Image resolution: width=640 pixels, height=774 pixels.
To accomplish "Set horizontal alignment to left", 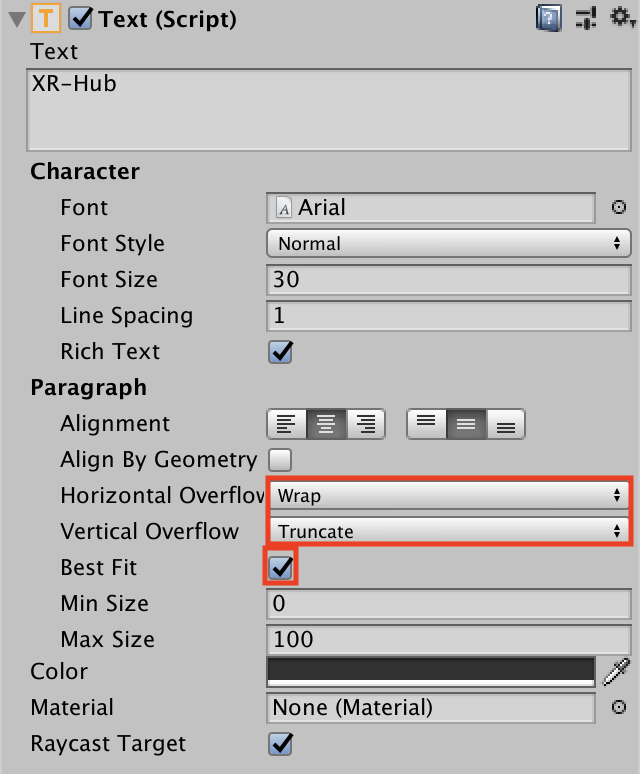I will tap(286, 424).
